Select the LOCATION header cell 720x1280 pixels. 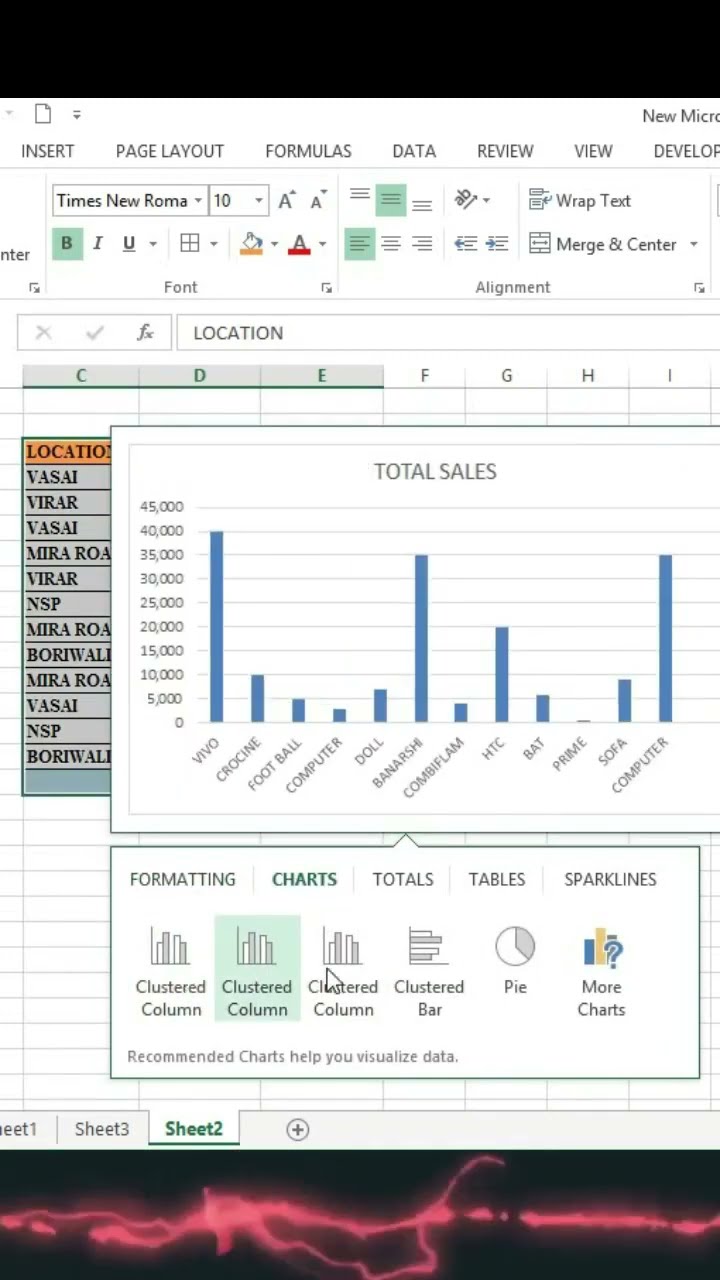point(67,452)
